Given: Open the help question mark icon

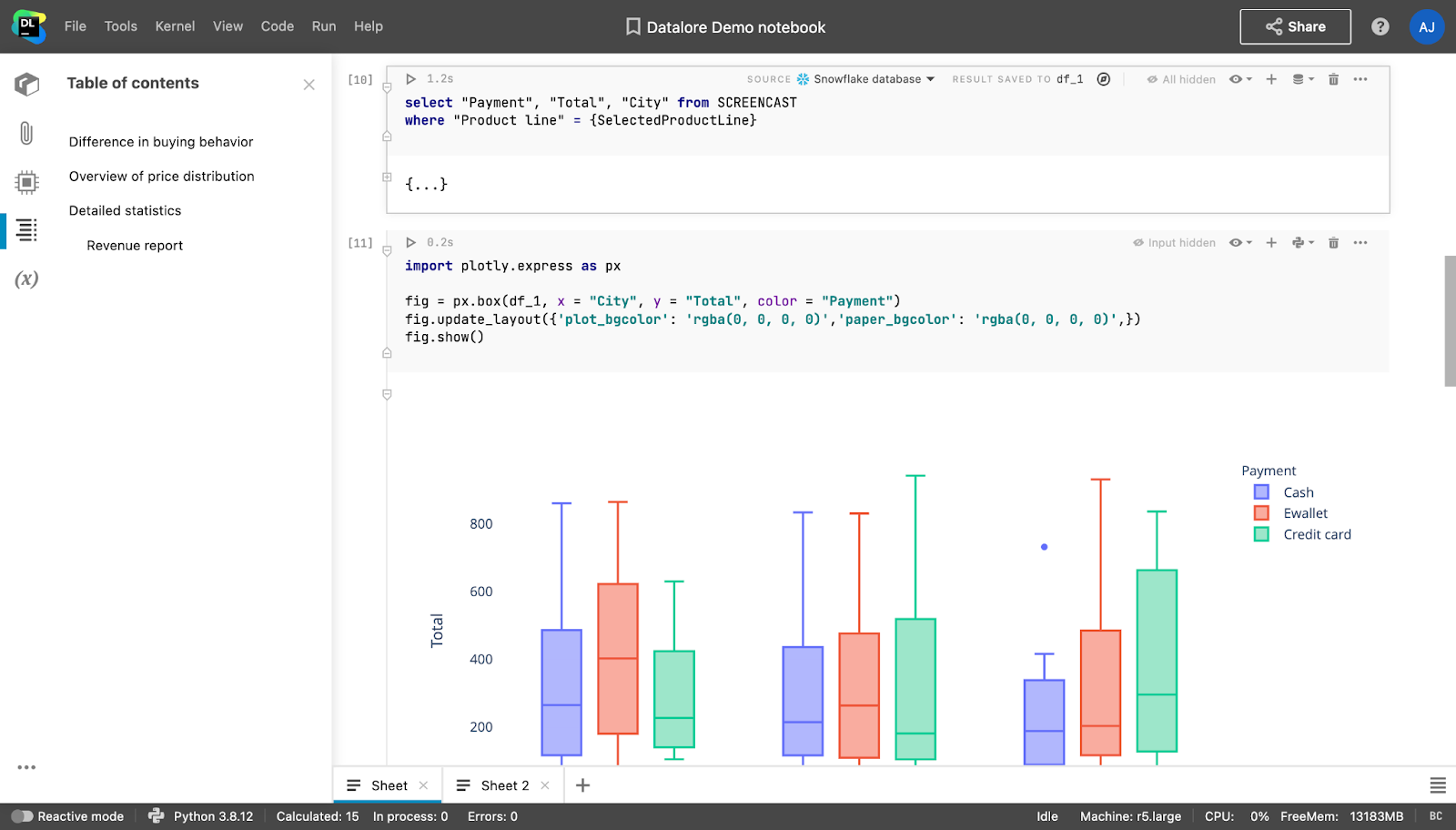Looking at the screenshot, I should [1380, 27].
